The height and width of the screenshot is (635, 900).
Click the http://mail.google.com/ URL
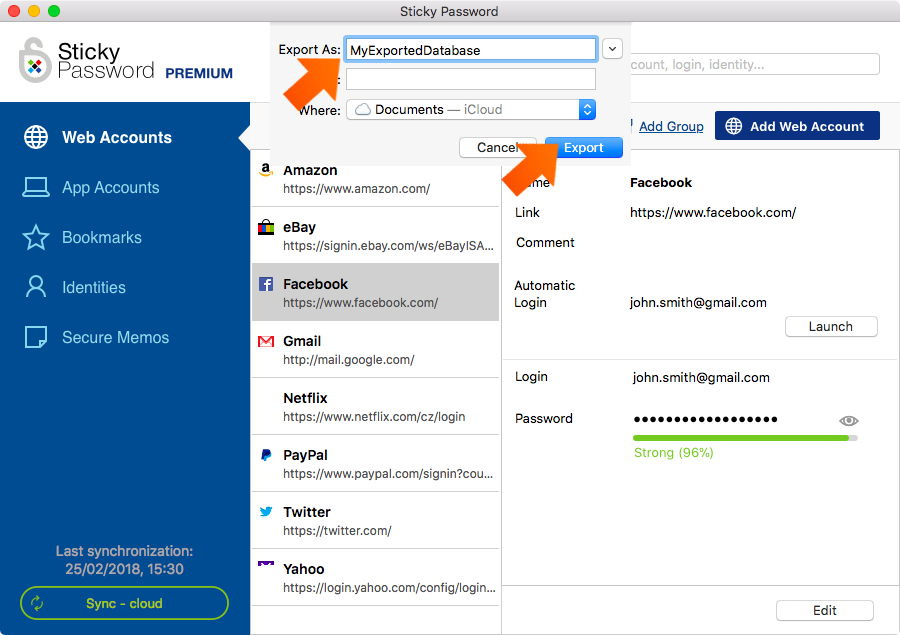[348, 360]
